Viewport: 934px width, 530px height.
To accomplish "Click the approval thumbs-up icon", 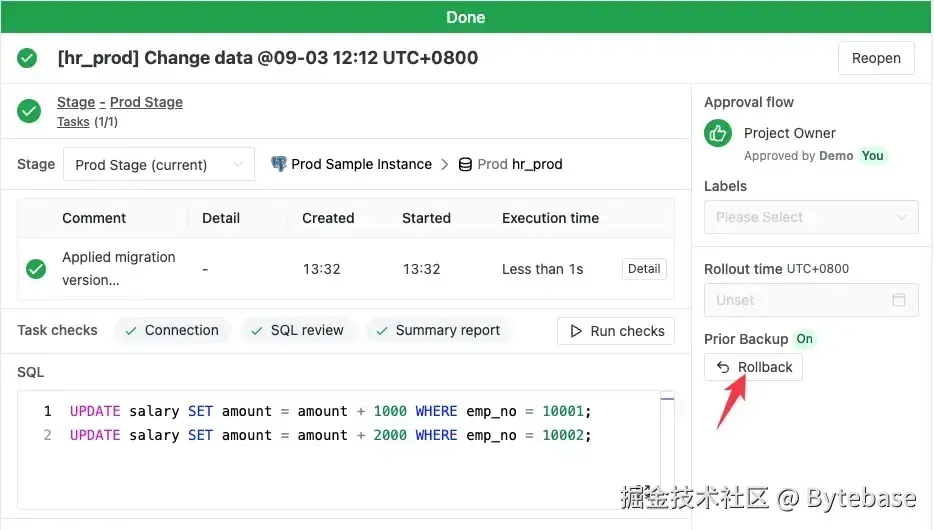I will click(x=718, y=133).
